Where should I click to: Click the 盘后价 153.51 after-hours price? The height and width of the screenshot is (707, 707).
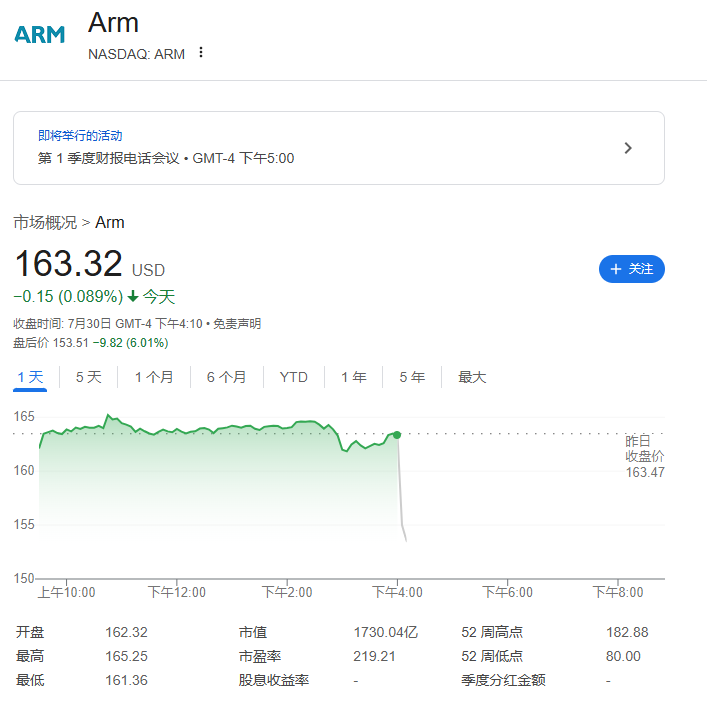pos(51,343)
